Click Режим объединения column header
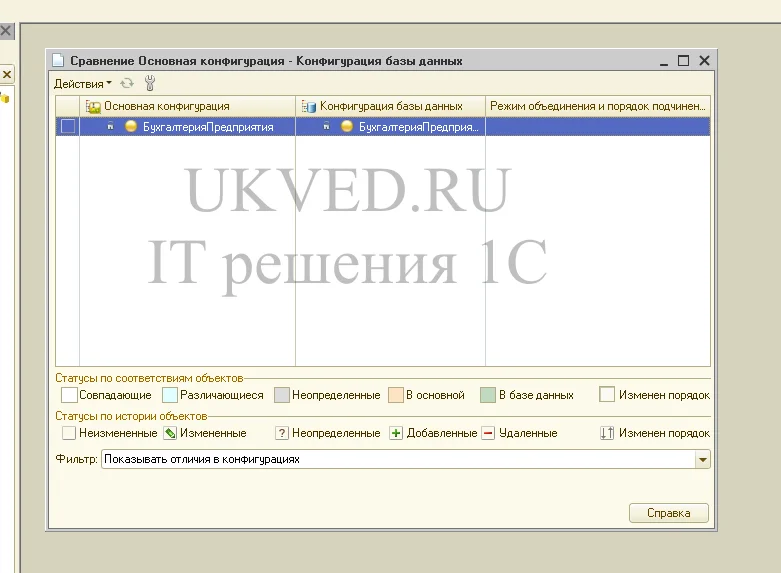The image size is (781, 573). coord(598,106)
